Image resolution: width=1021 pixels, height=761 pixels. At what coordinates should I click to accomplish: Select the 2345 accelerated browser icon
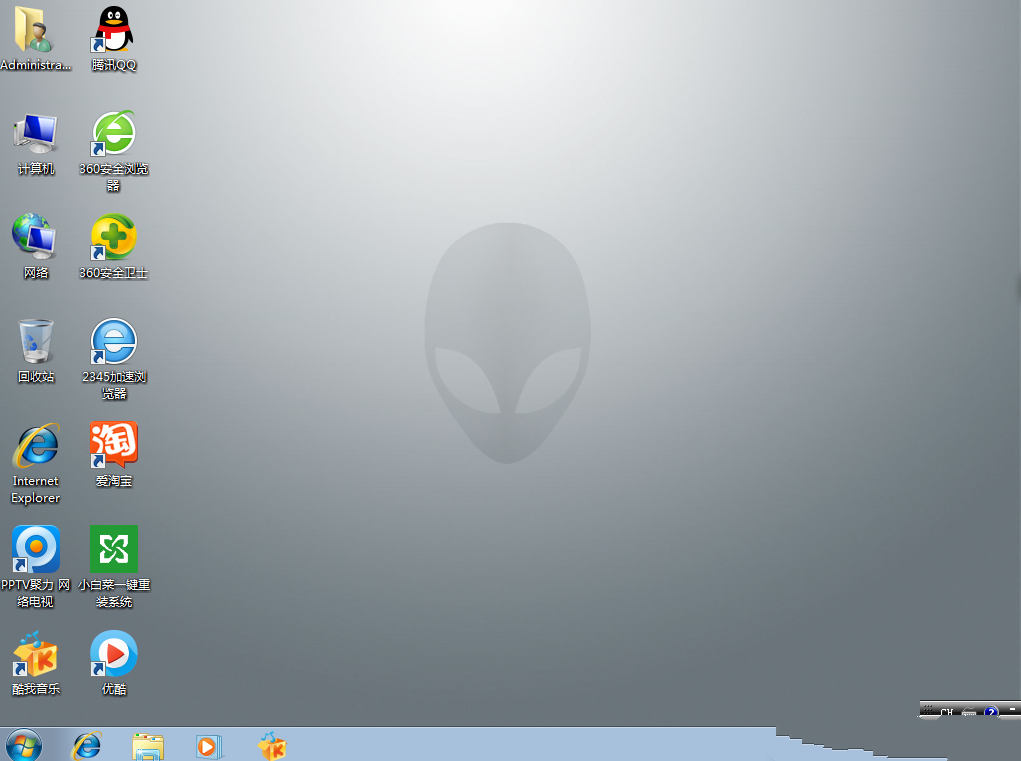tap(113, 342)
